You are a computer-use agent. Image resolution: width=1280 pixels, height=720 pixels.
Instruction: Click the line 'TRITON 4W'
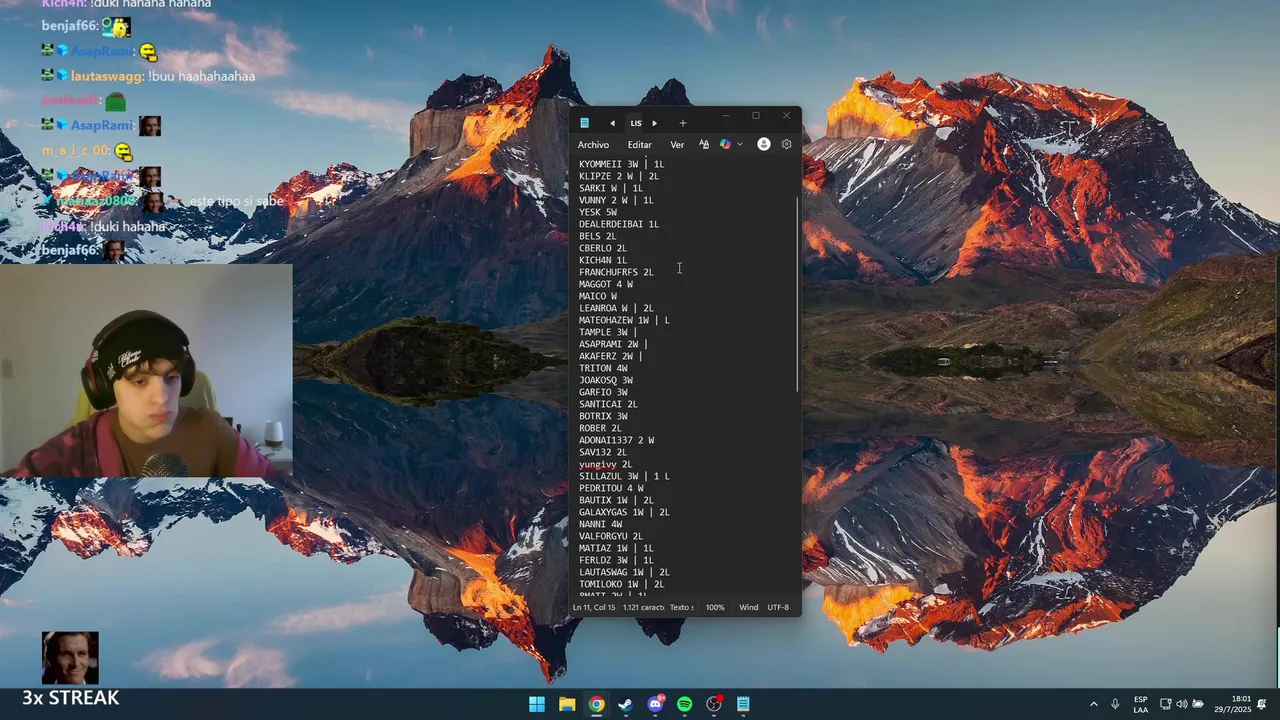coord(603,368)
